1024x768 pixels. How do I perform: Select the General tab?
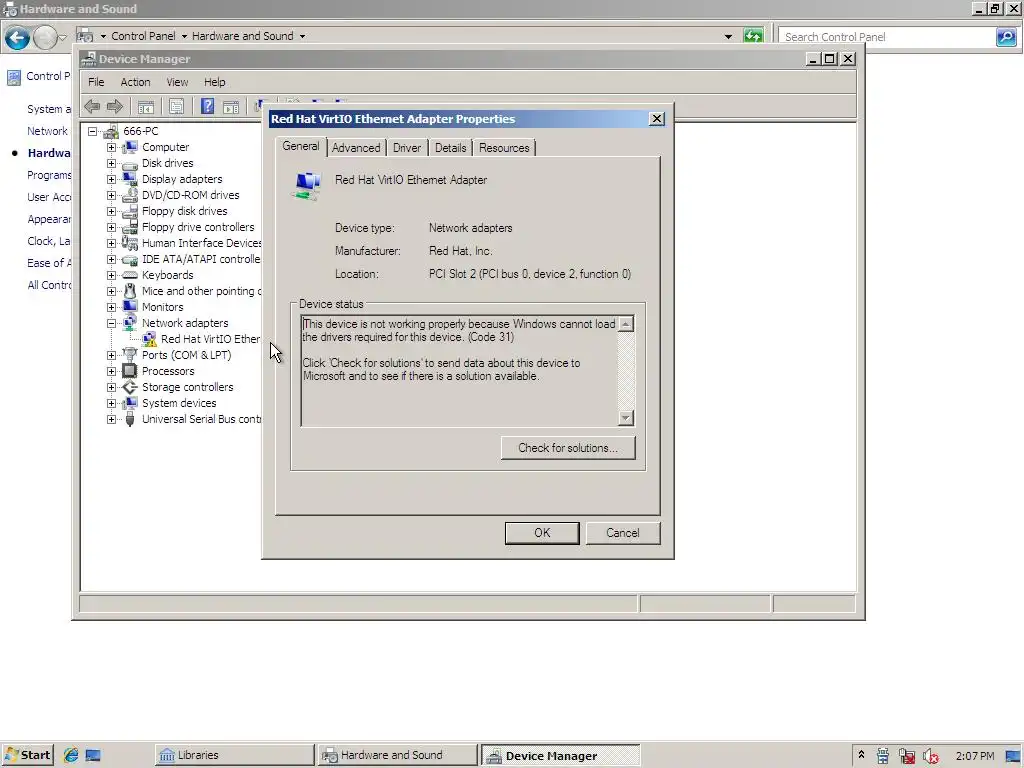coord(301,146)
